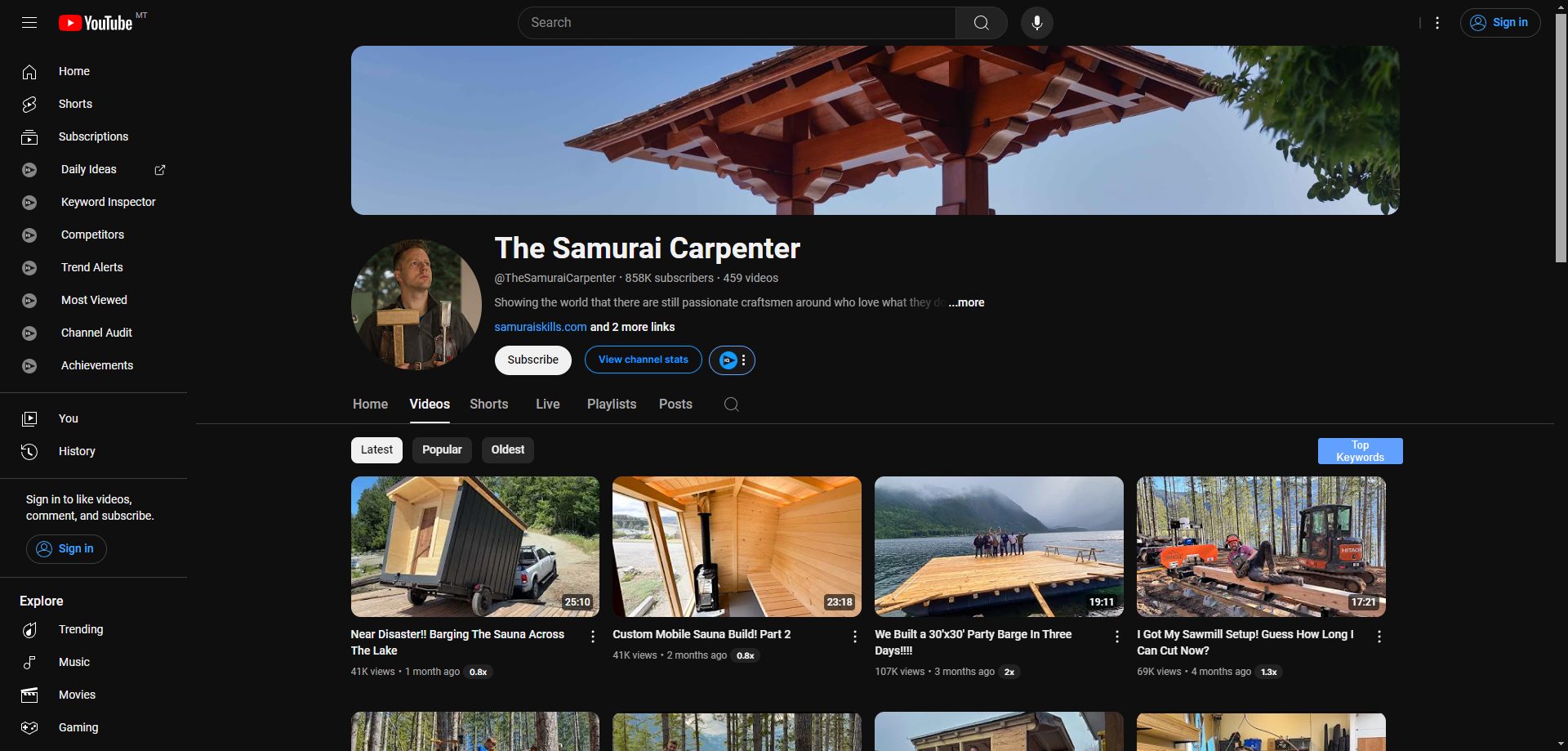Expand channel description with ...more
The image size is (1568, 751).
point(967,302)
